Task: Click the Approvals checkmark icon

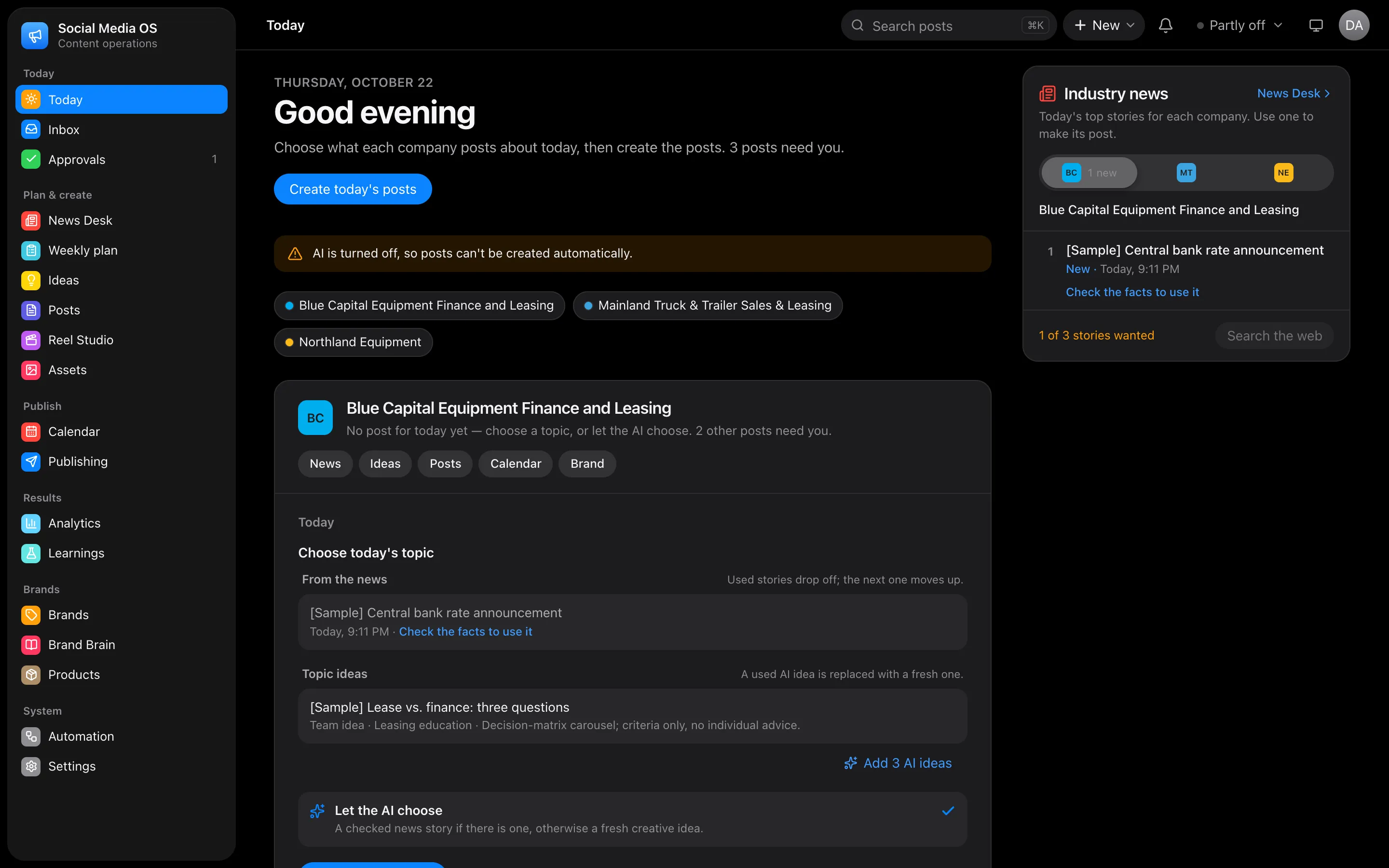Action: [x=31, y=160]
